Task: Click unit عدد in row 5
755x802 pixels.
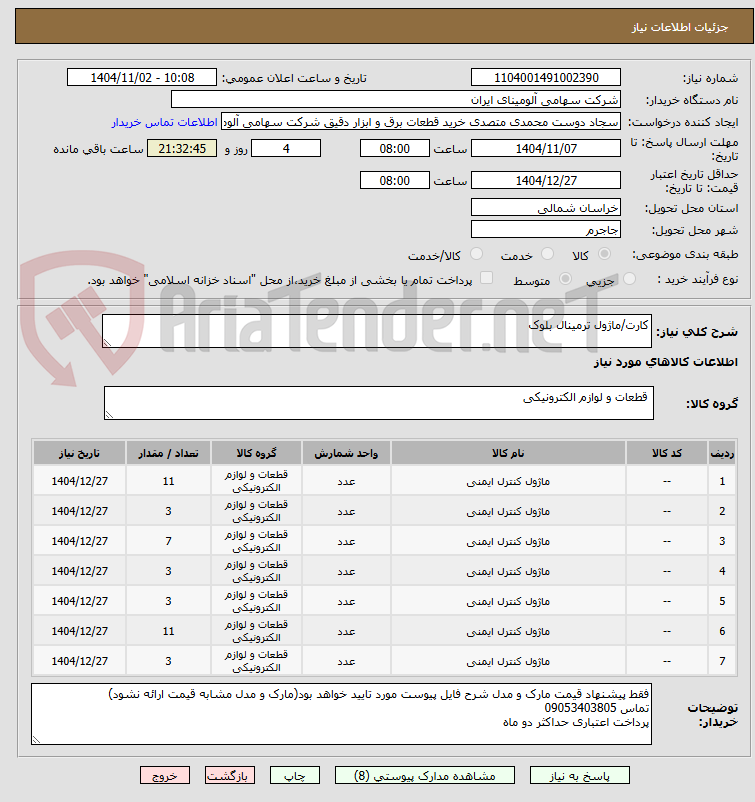Action: pyautogui.click(x=346, y=602)
